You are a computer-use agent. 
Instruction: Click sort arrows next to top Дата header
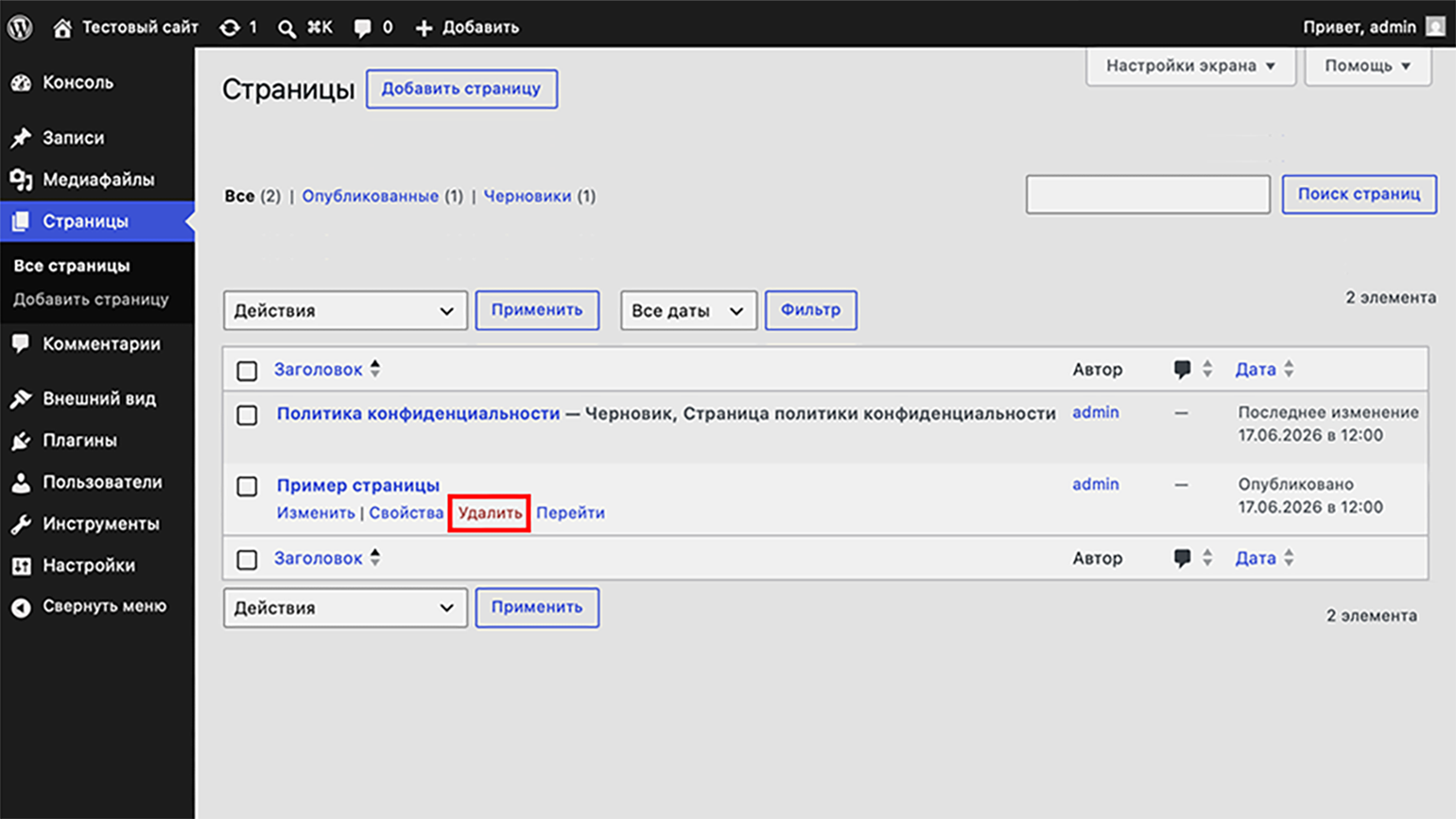tap(1289, 370)
